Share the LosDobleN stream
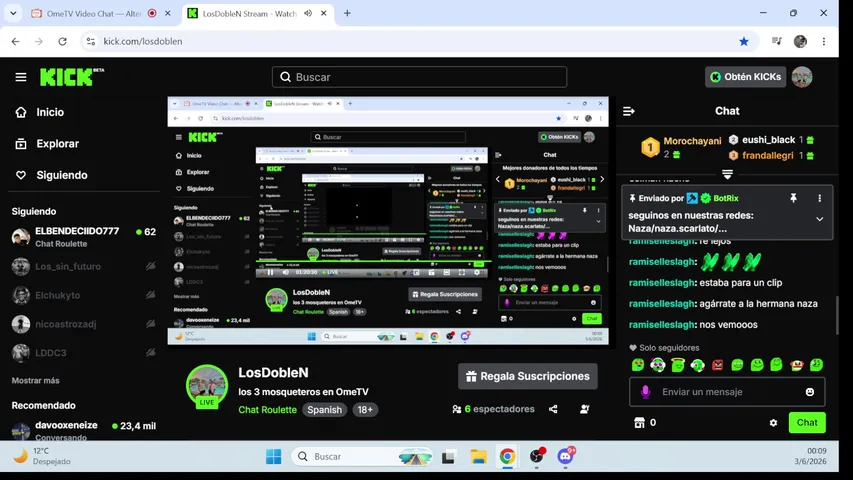The image size is (853, 480). pyautogui.click(x=553, y=409)
